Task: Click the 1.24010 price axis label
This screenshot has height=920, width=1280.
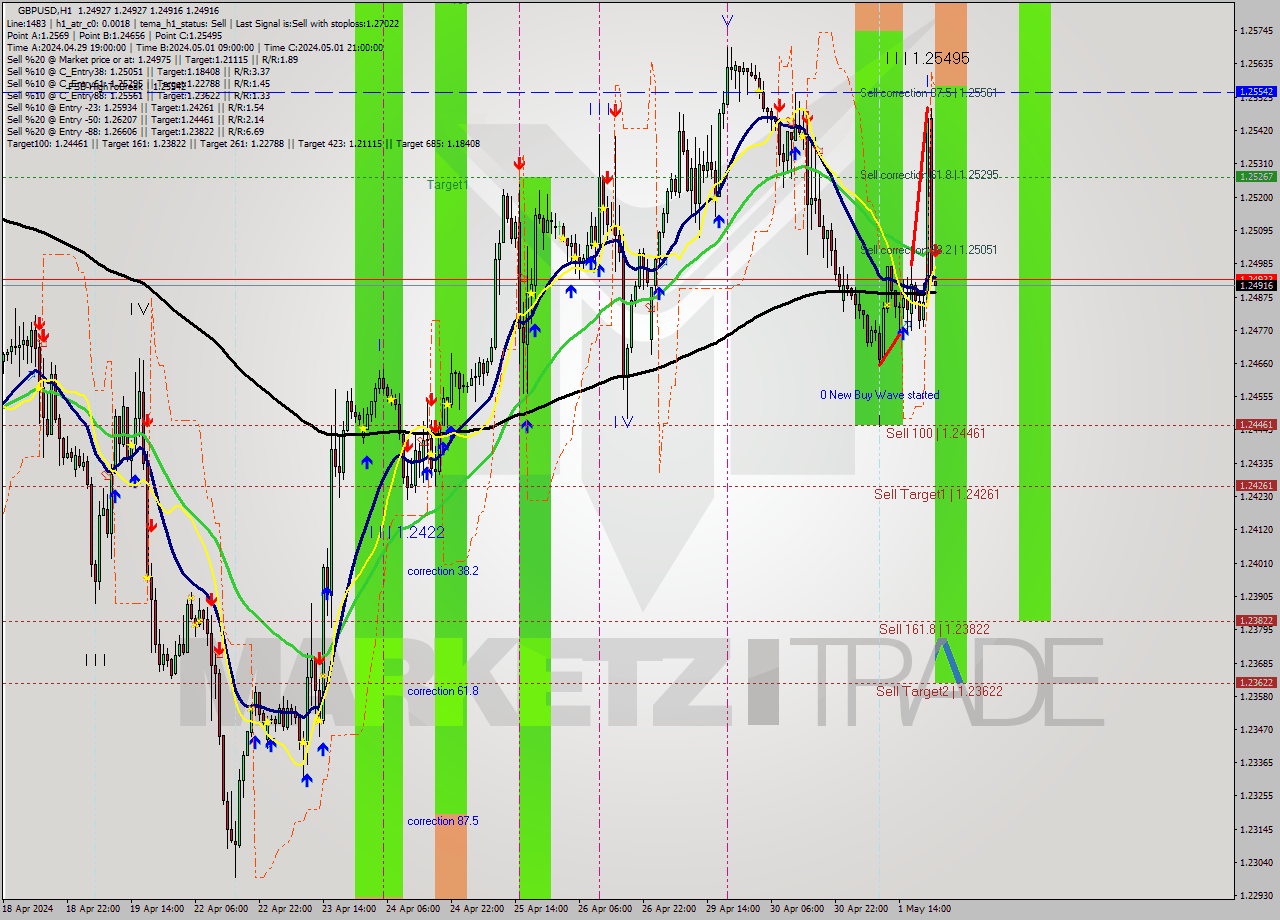Action: point(1256,564)
